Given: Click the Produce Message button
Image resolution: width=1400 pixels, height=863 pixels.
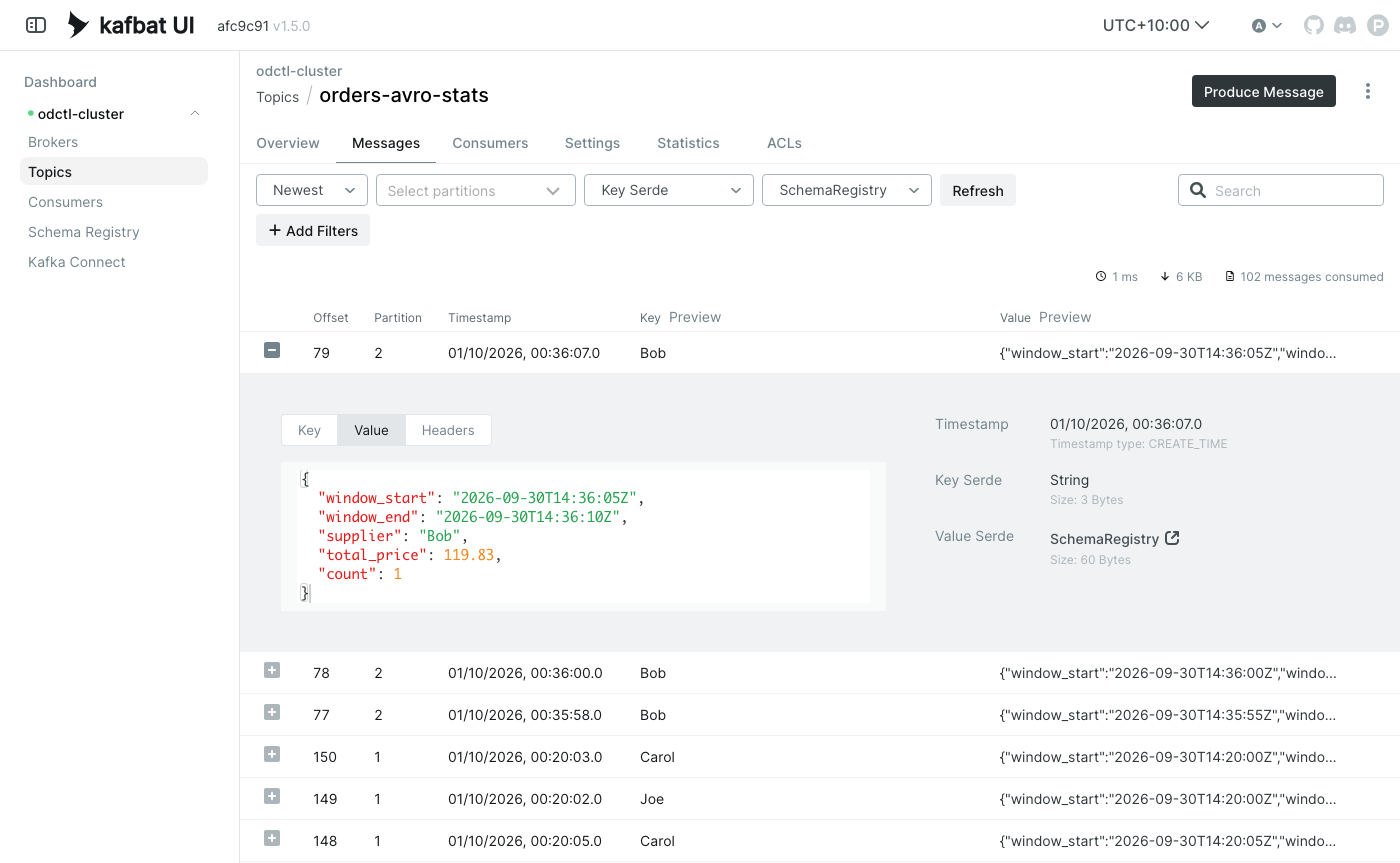Looking at the screenshot, I should (x=1264, y=91).
